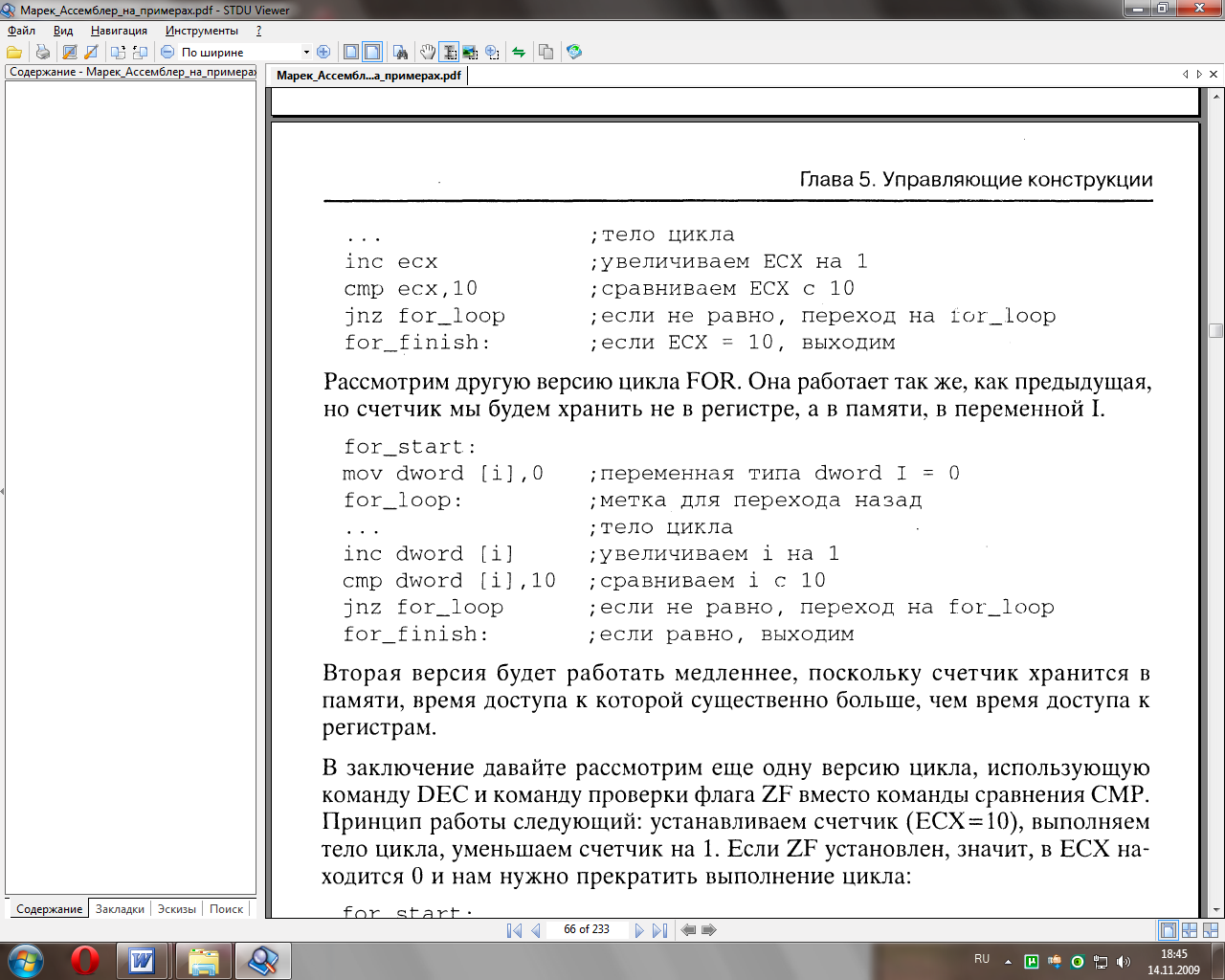The width and height of the screenshot is (1225, 980).
Task: Switch to the Закладки sidebar tab
Action: tap(120, 908)
